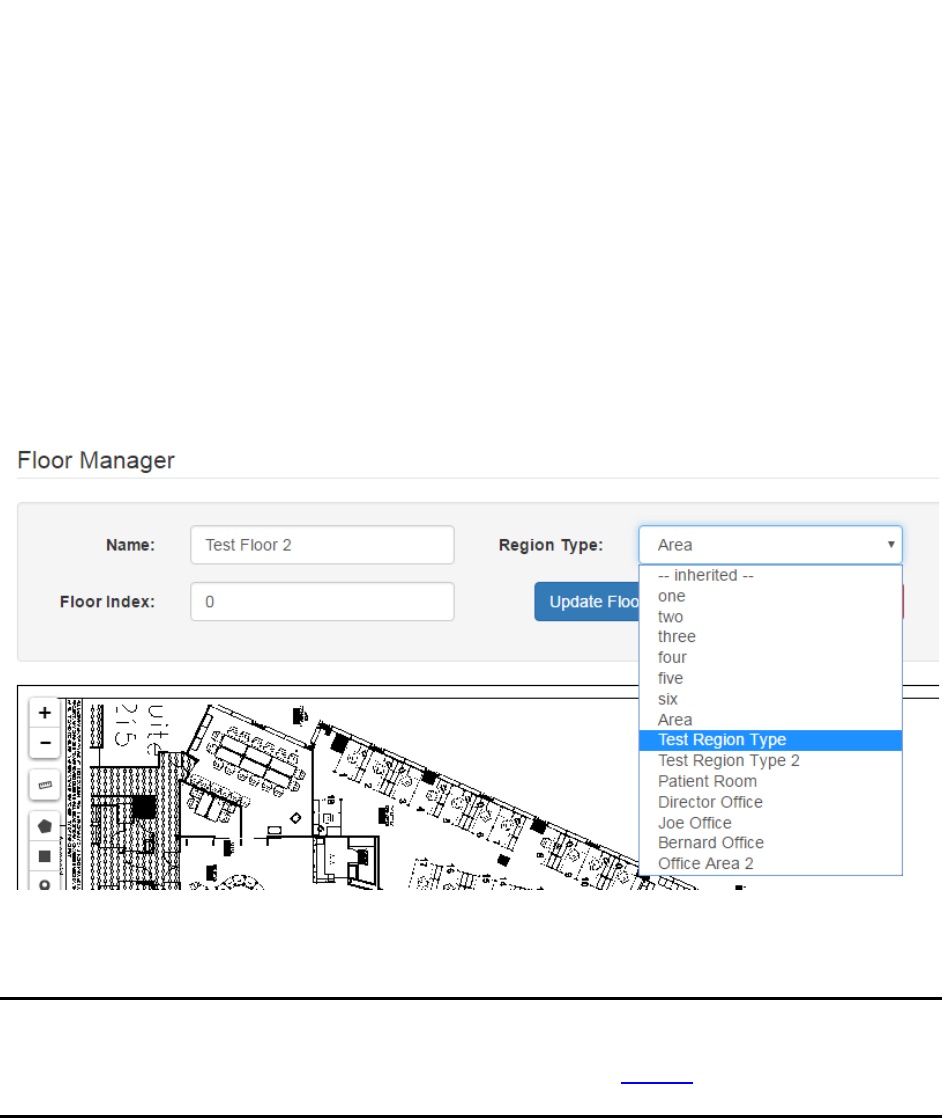The image size is (951, 1118).
Task: Zoom out on the floor plan map
Action: click(44, 742)
